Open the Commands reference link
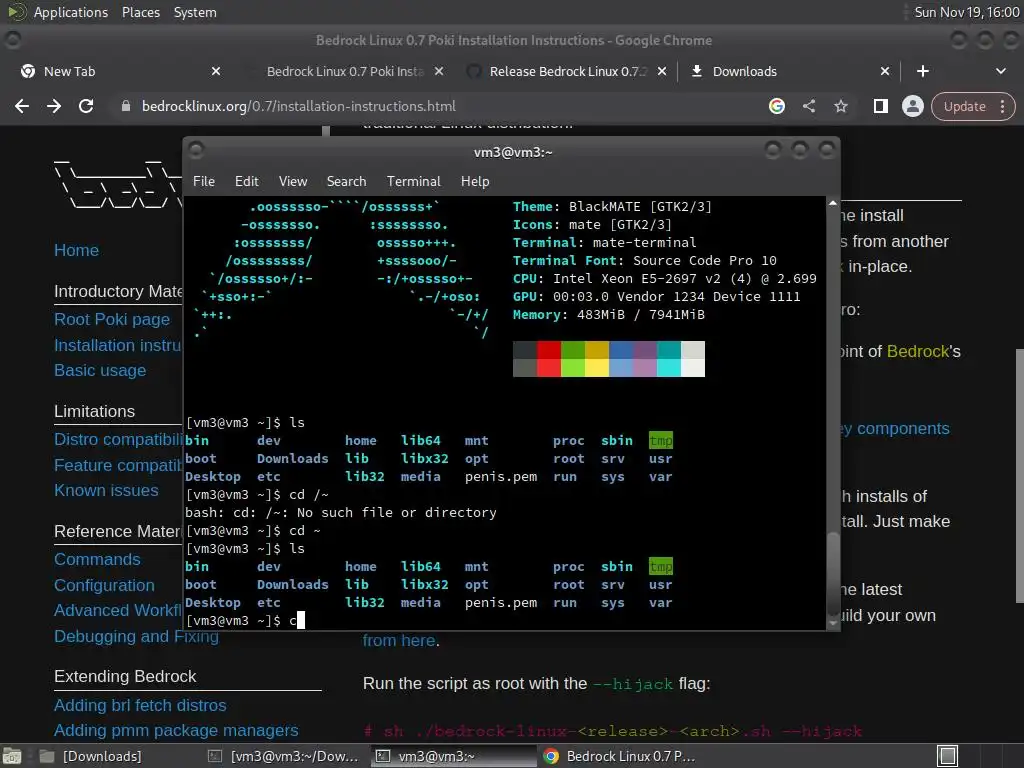 [97, 560]
